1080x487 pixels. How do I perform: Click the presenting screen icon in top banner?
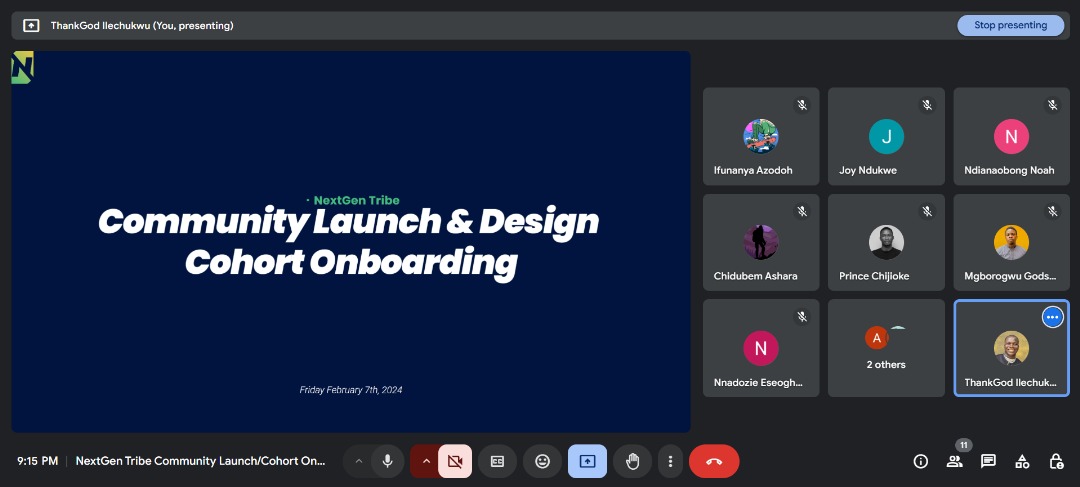pyautogui.click(x=31, y=25)
